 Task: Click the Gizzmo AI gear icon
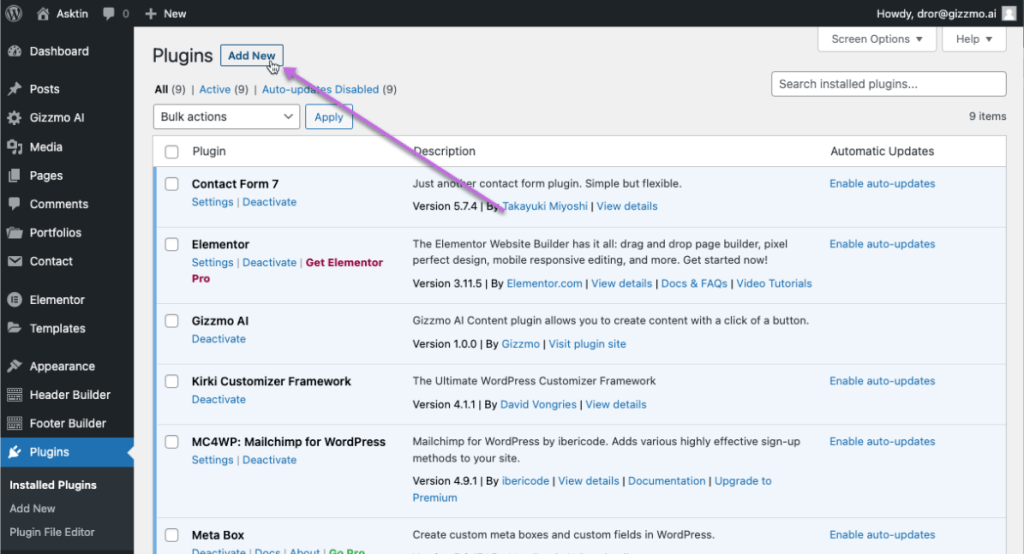[x=14, y=118]
